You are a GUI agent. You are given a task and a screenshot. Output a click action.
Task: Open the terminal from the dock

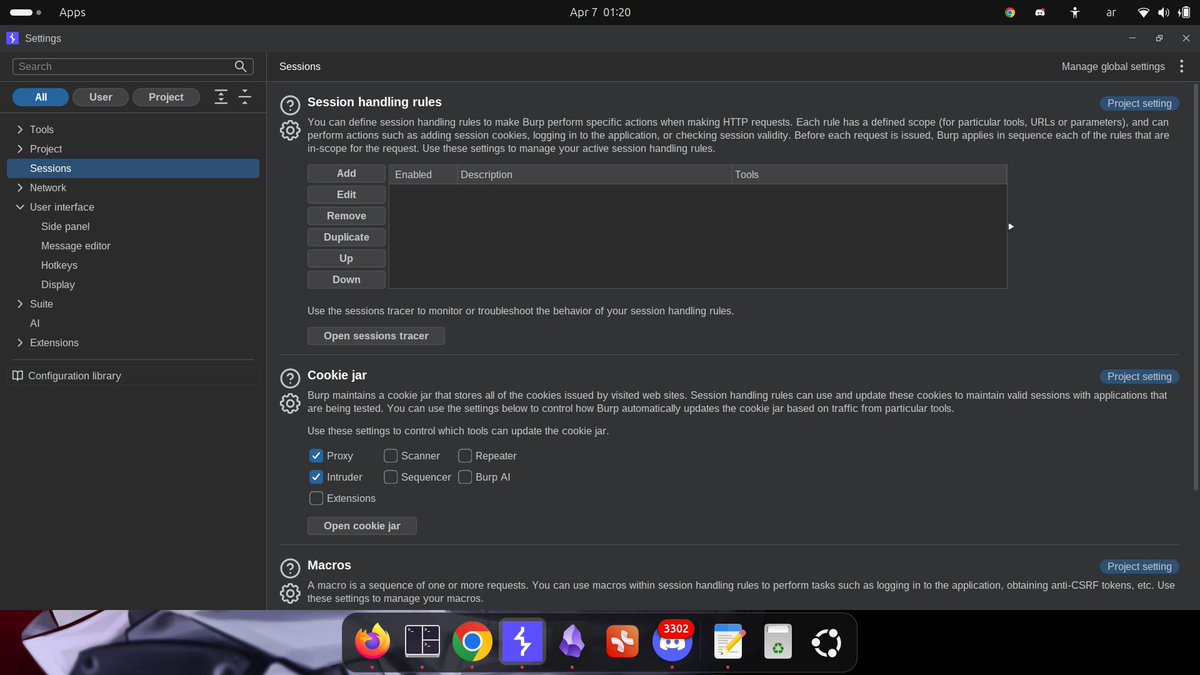point(422,641)
